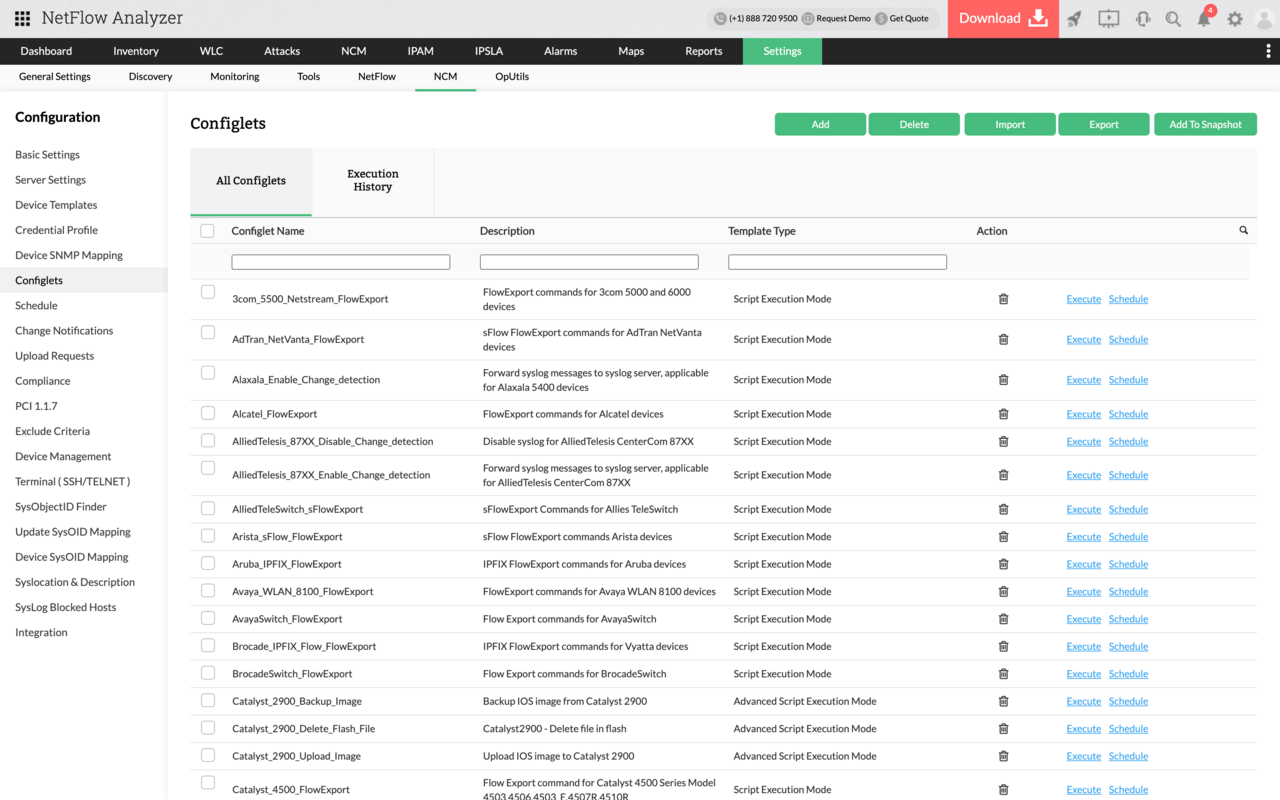Viewport: 1280px width, 800px height.
Task: Check the Arista_sFlow_FlowExport checkbox
Action: pyautogui.click(x=208, y=536)
